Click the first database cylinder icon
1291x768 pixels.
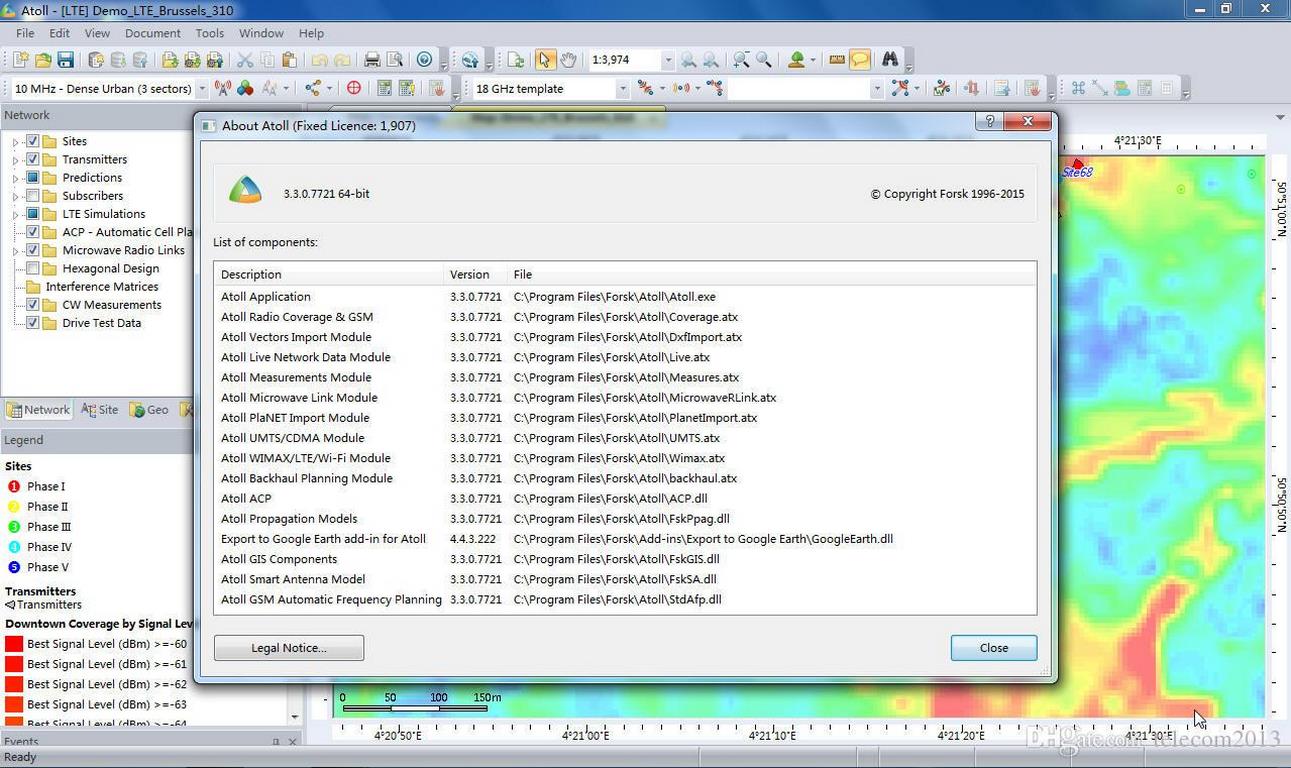(x=96, y=60)
